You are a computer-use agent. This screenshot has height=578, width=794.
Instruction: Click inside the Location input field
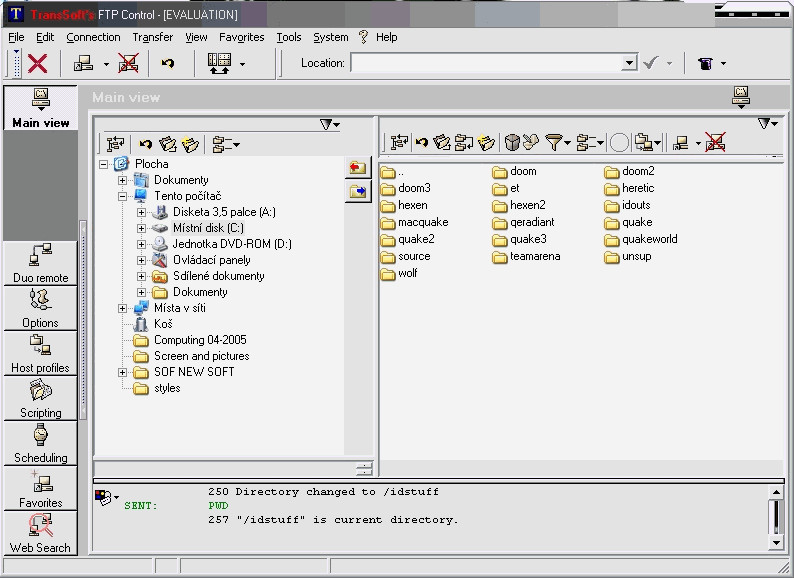pos(486,63)
